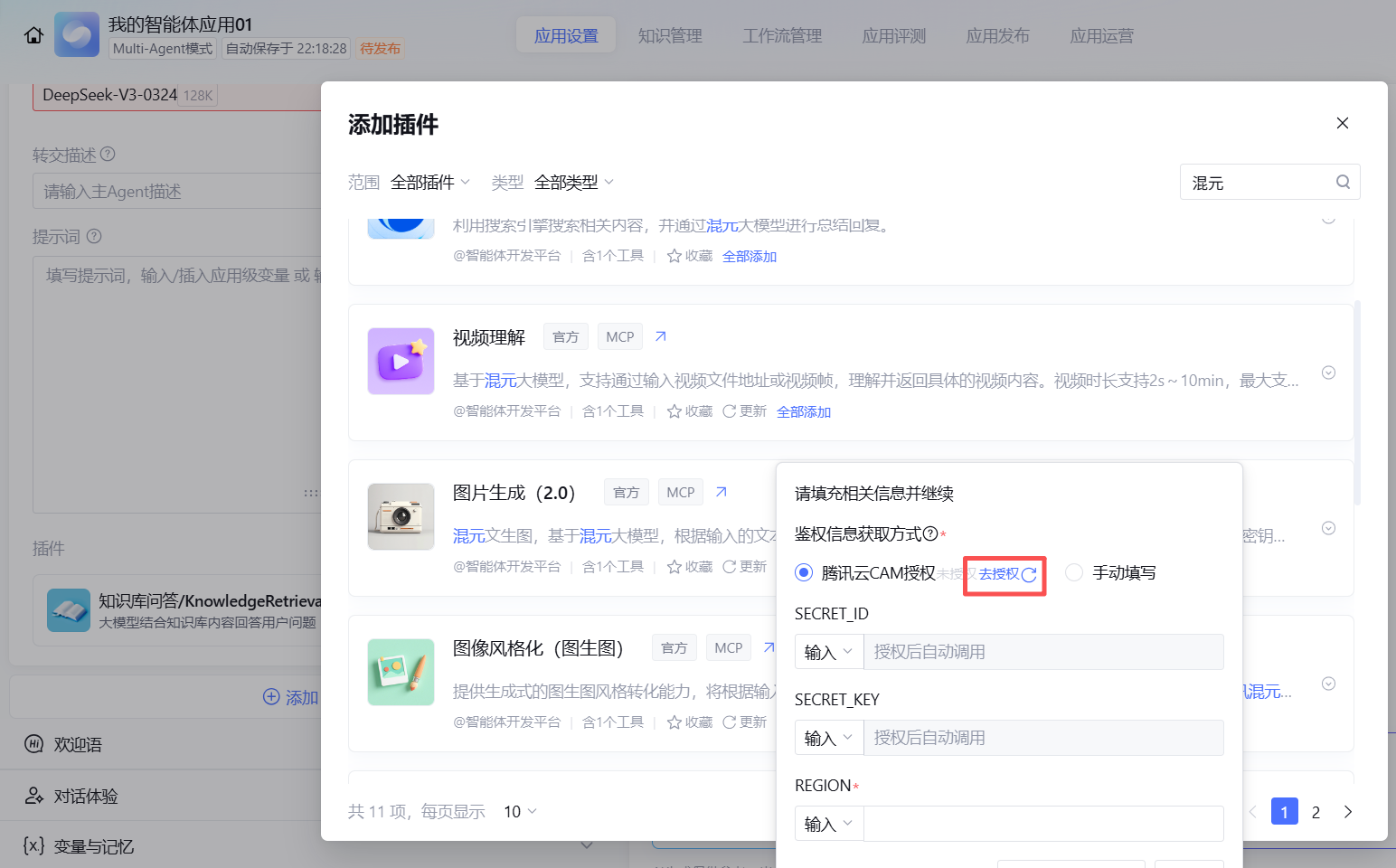Update the 图片生成 (2.0) plugin via 更新
1396x868 pixels.
(744, 567)
